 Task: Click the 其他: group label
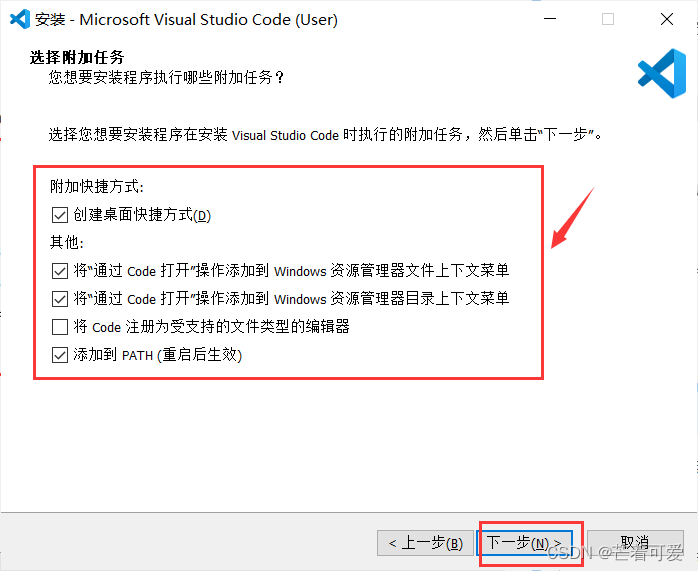click(x=67, y=243)
